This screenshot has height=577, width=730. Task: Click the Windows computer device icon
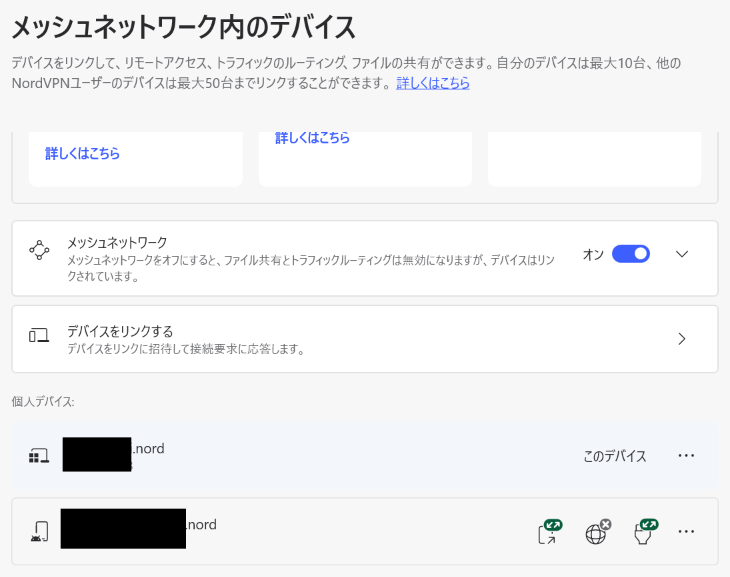[39, 456]
